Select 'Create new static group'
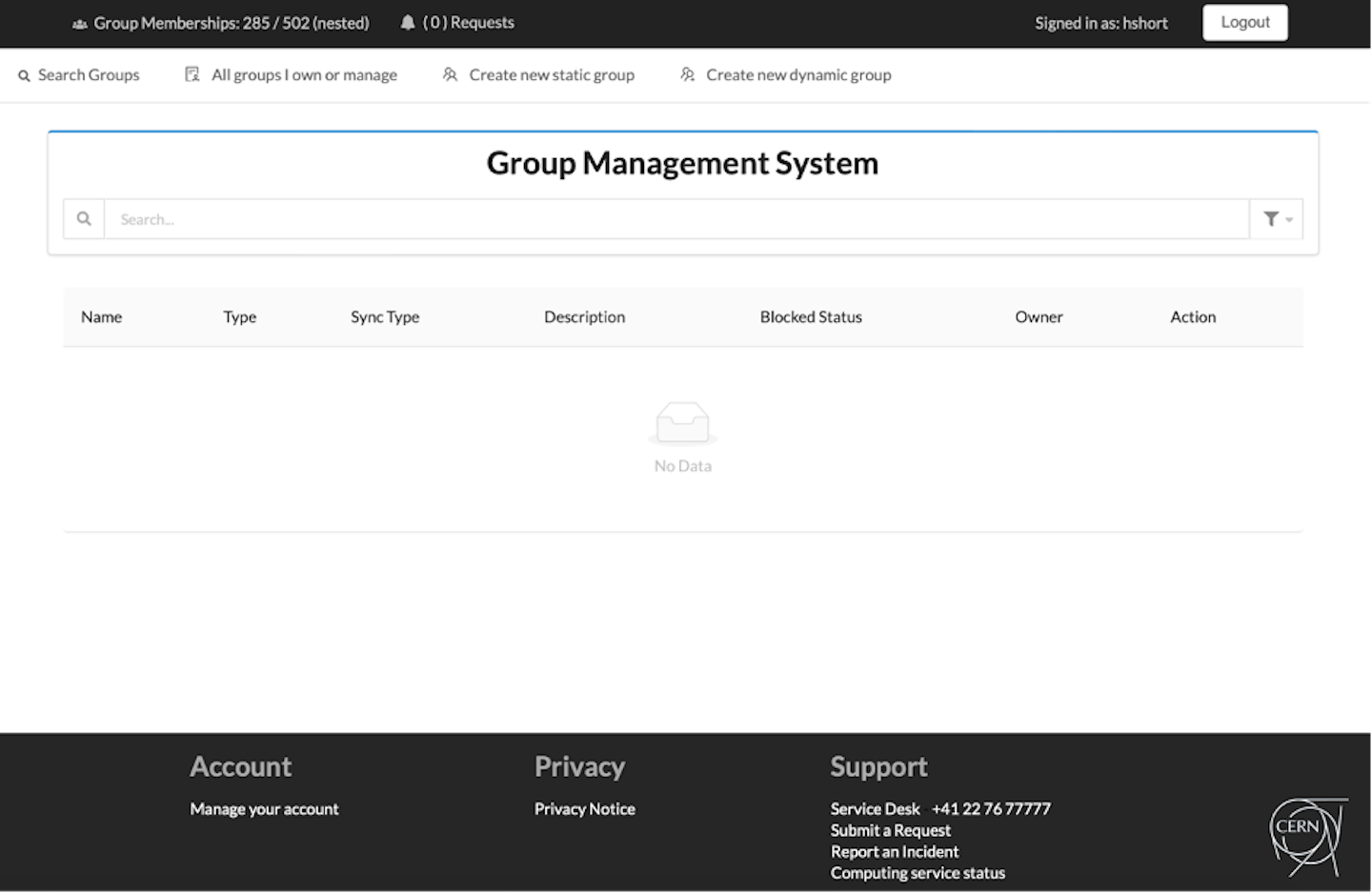The image size is (1372, 893). (x=552, y=74)
